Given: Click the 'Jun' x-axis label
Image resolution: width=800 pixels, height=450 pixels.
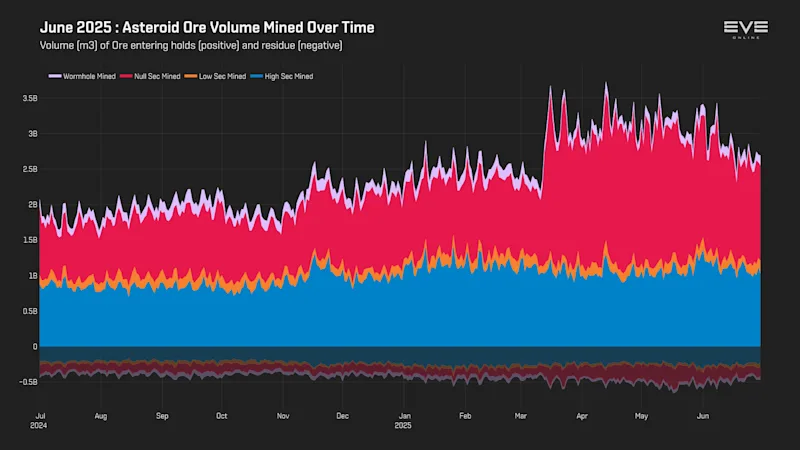Looking at the screenshot, I should click(703, 416).
